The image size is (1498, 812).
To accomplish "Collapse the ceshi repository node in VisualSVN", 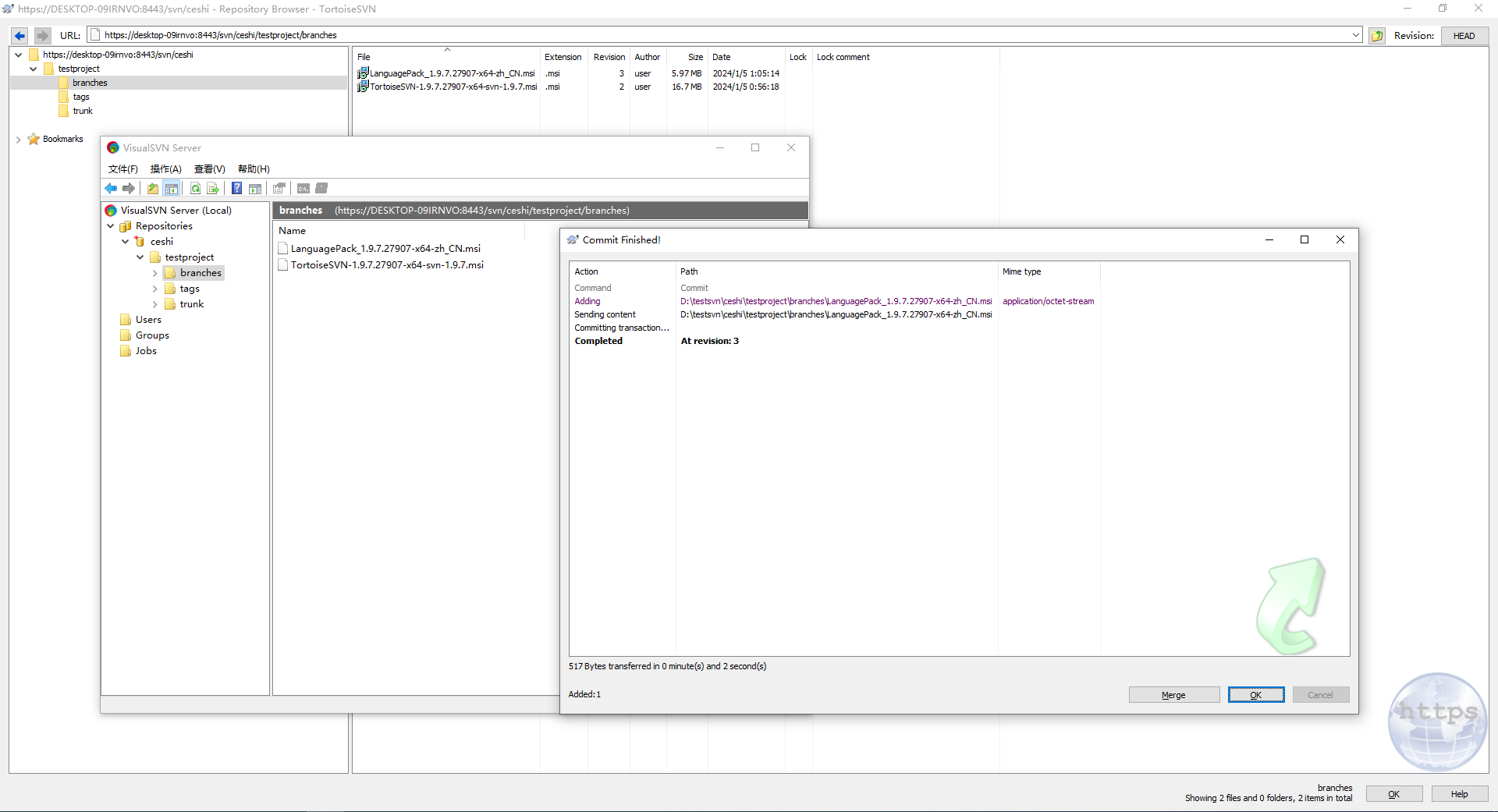I will coord(126,242).
